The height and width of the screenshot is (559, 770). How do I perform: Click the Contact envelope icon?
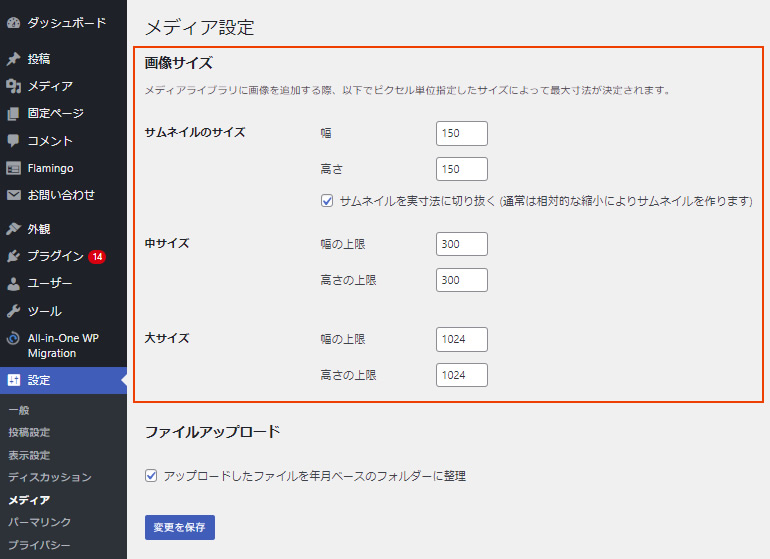(x=13, y=195)
